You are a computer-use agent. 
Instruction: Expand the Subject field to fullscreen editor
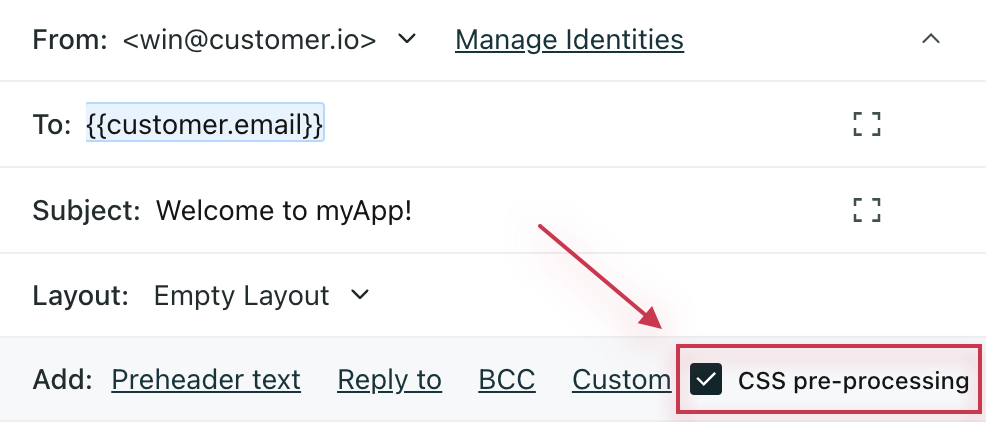[x=867, y=210]
